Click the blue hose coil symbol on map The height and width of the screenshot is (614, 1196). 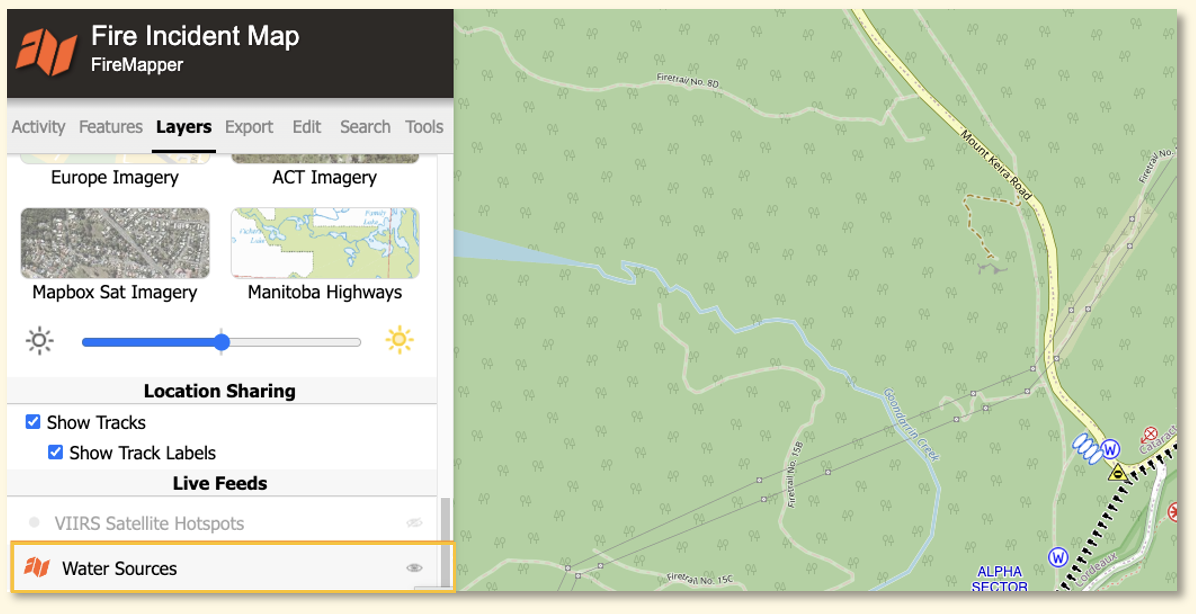coord(1086,448)
